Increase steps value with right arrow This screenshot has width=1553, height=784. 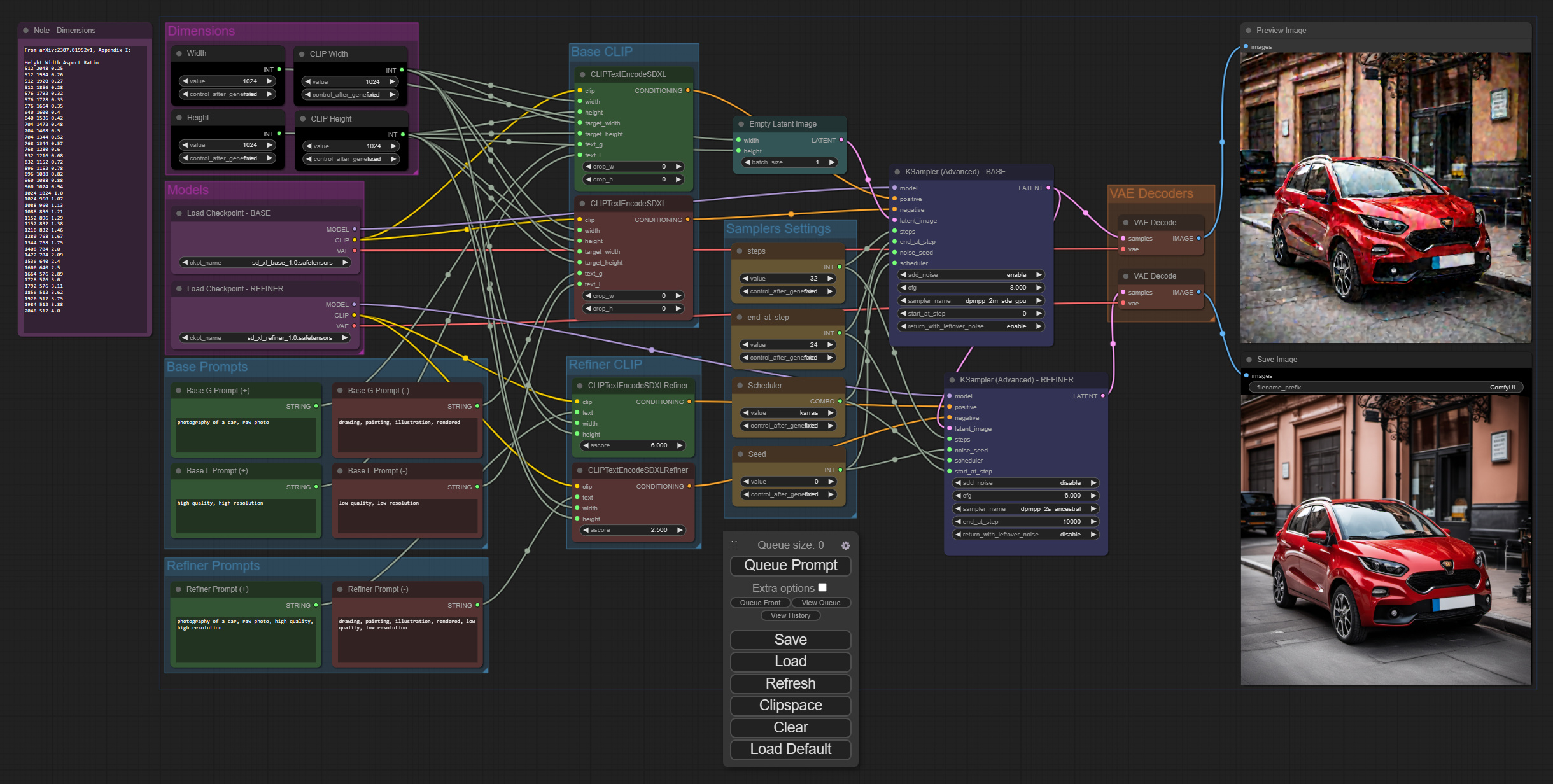[x=829, y=279]
